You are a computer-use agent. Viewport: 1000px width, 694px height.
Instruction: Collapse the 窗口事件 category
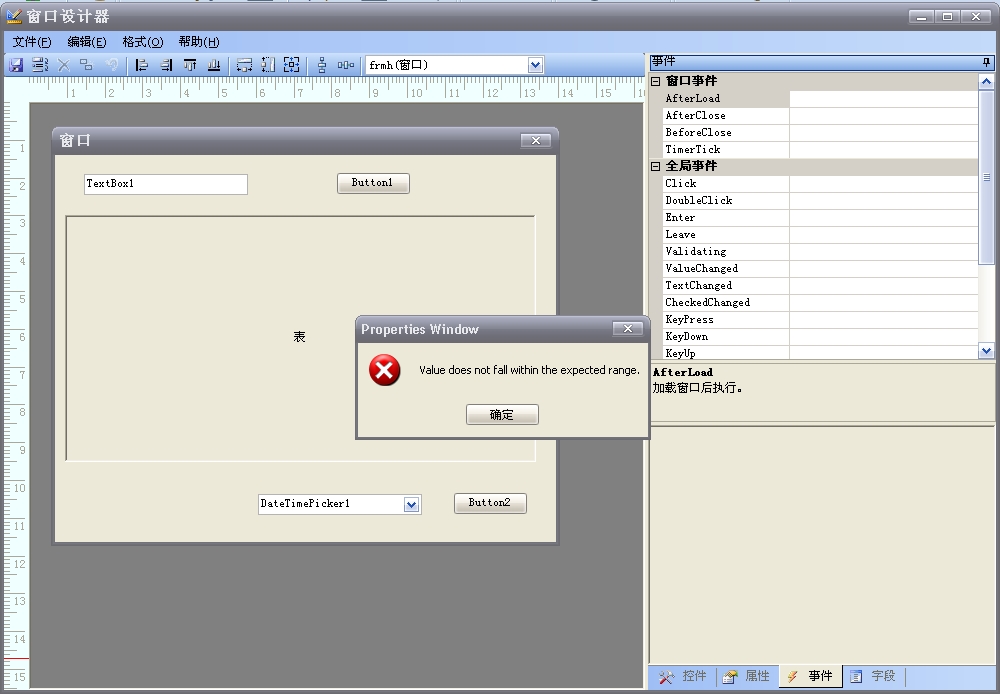coord(656,81)
